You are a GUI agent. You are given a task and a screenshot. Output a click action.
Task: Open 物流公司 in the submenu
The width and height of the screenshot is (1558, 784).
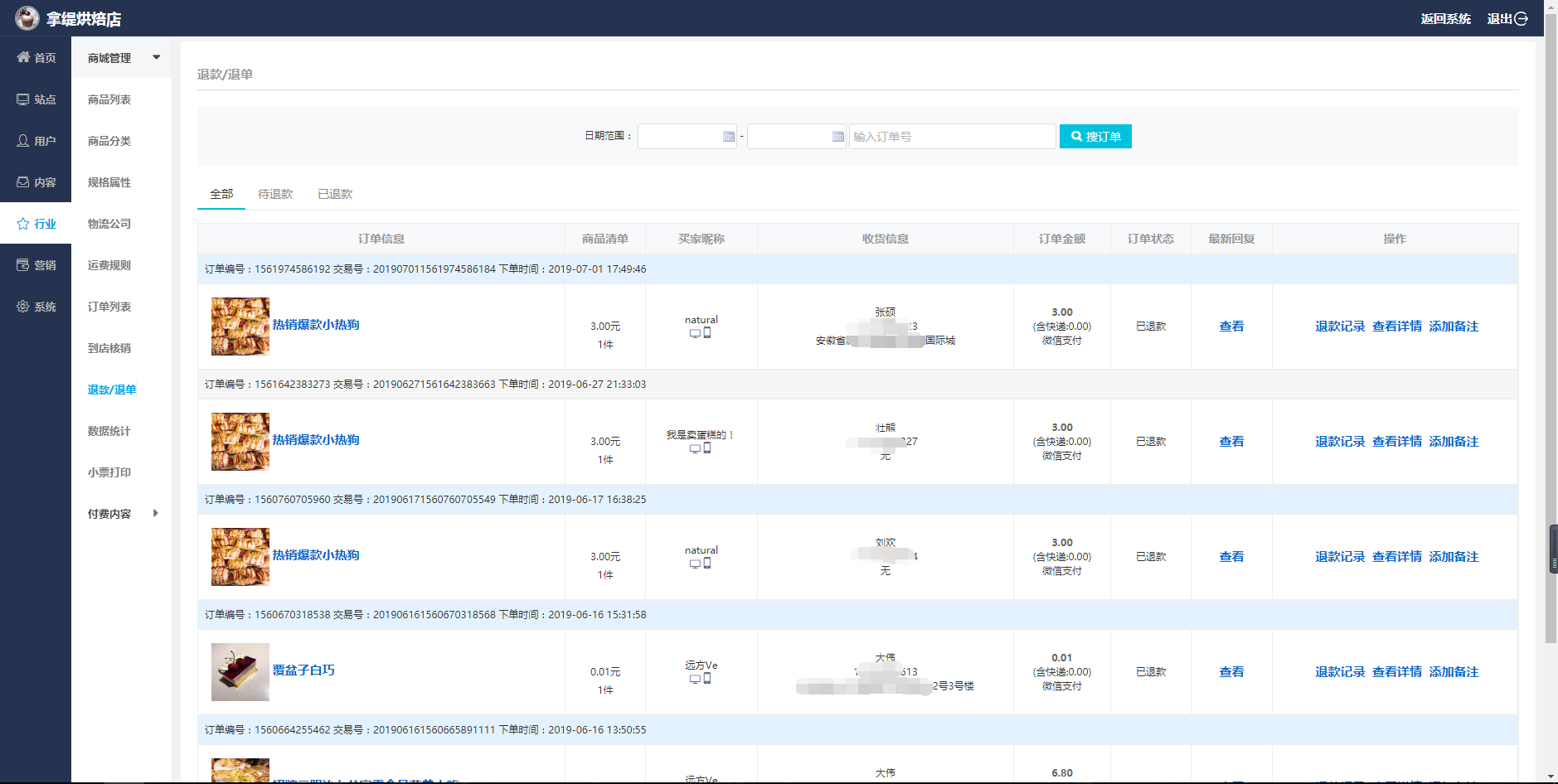(109, 224)
